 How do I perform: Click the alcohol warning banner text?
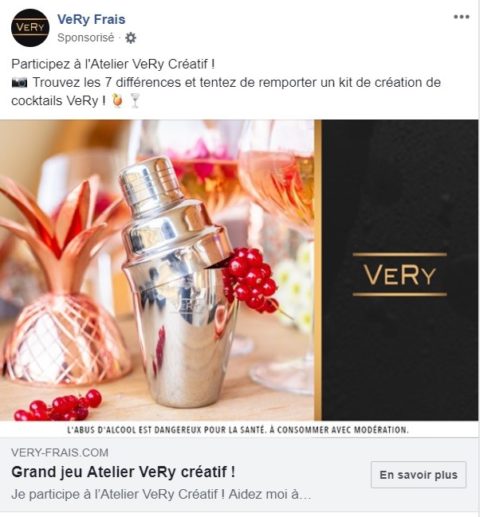(x=238, y=430)
